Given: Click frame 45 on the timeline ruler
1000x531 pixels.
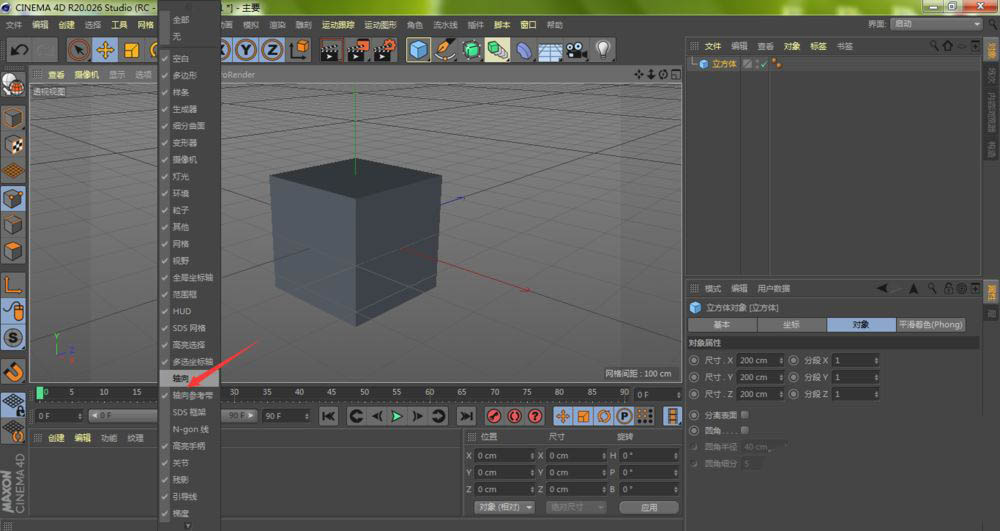Looking at the screenshot, I should pos(331,392).
